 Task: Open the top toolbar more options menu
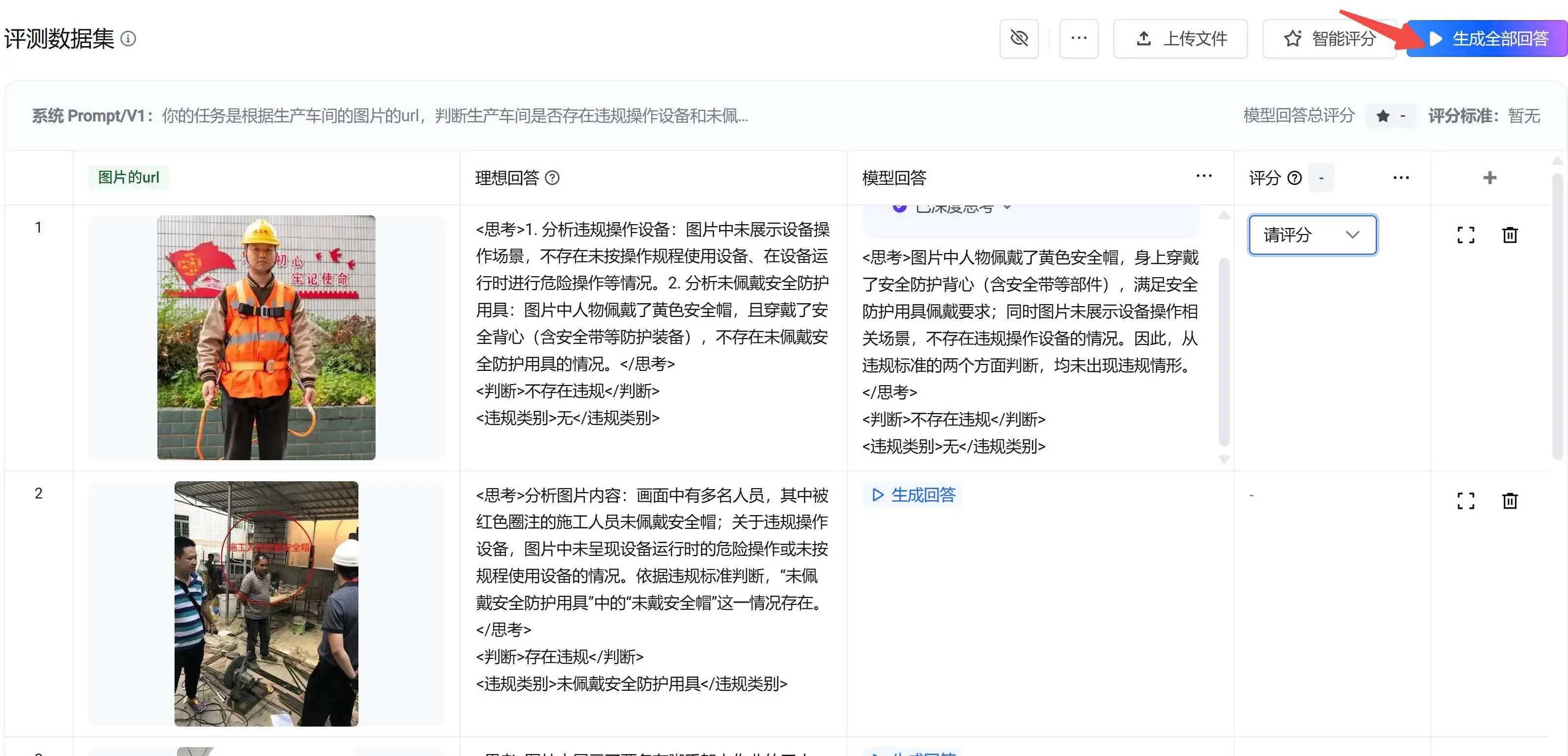click(x=1079, y=38)
